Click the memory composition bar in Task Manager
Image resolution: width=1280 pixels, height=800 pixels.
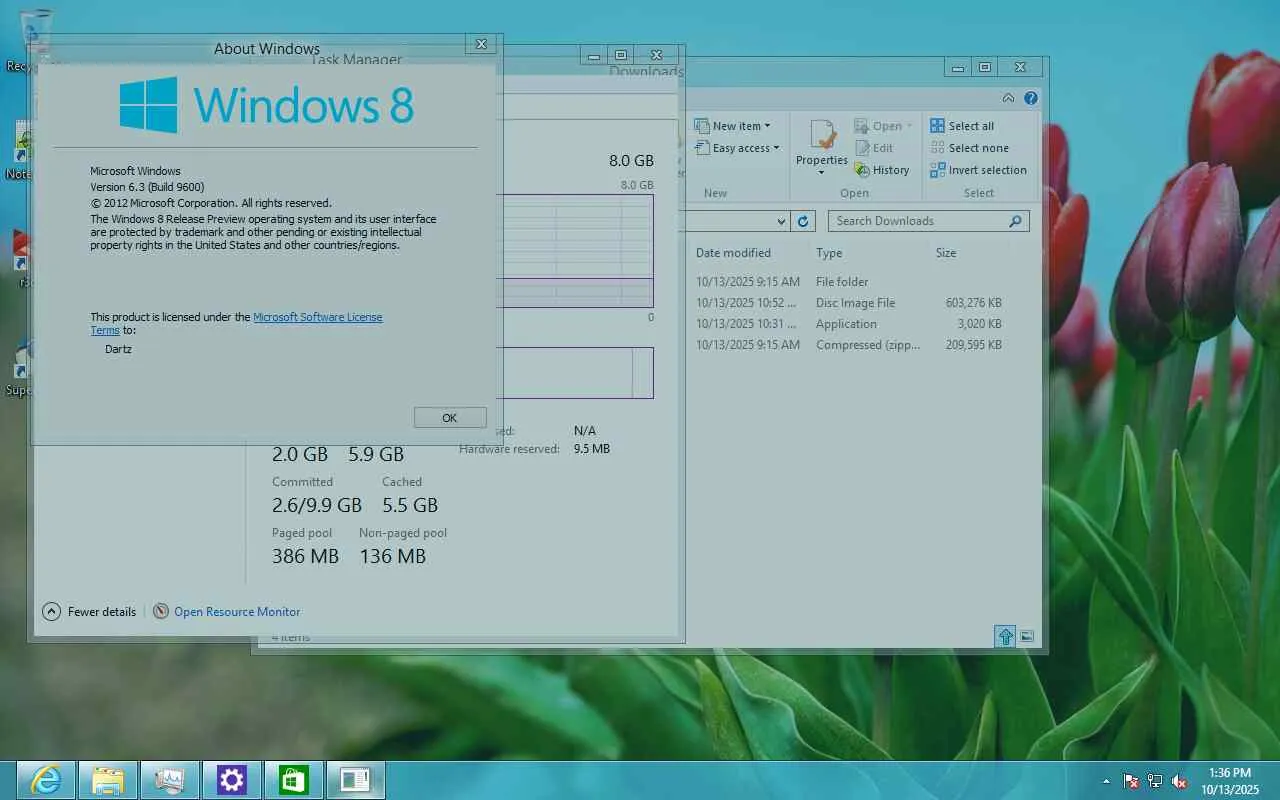point(574,373)
